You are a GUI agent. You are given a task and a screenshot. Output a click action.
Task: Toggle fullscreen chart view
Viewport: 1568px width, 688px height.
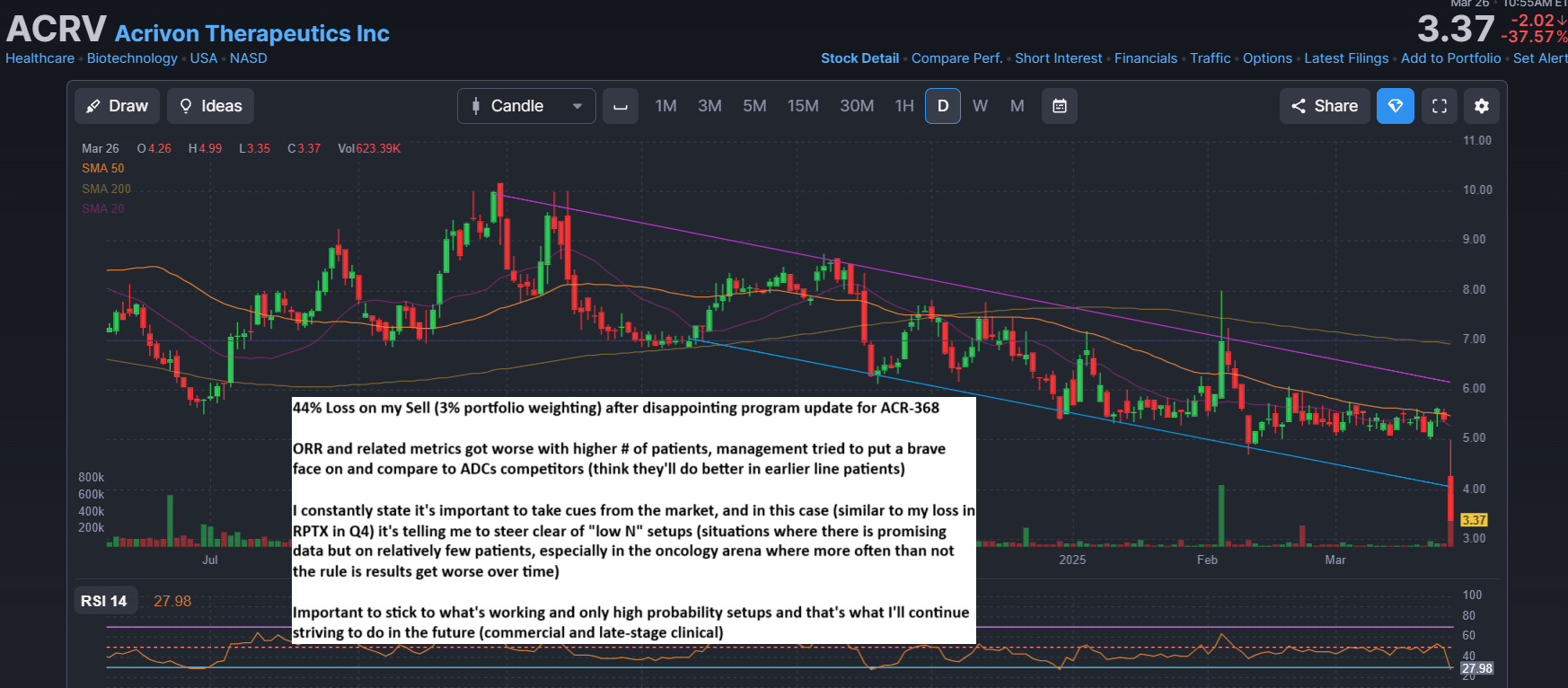1440,106
